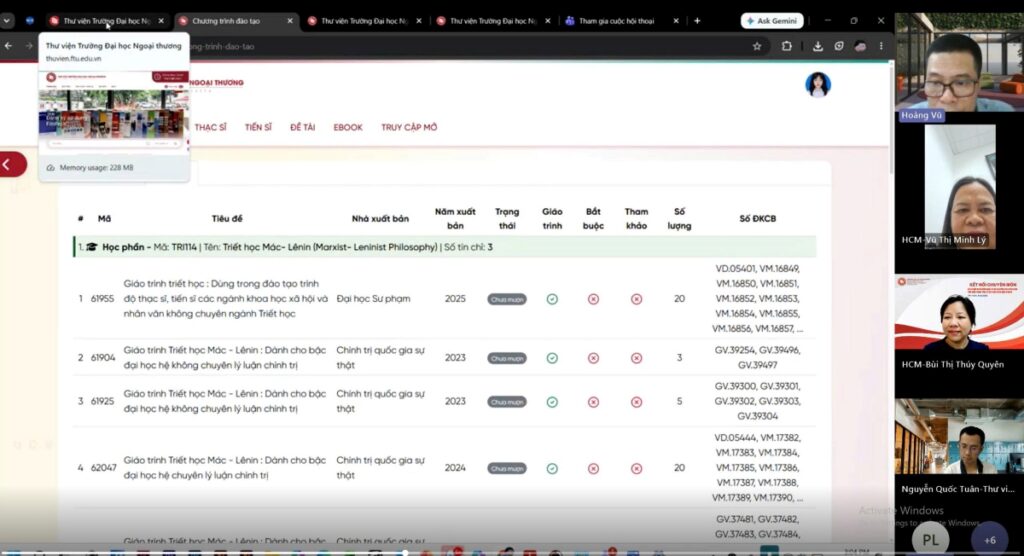Open the Chrome extensions puzzle icon

786,46
